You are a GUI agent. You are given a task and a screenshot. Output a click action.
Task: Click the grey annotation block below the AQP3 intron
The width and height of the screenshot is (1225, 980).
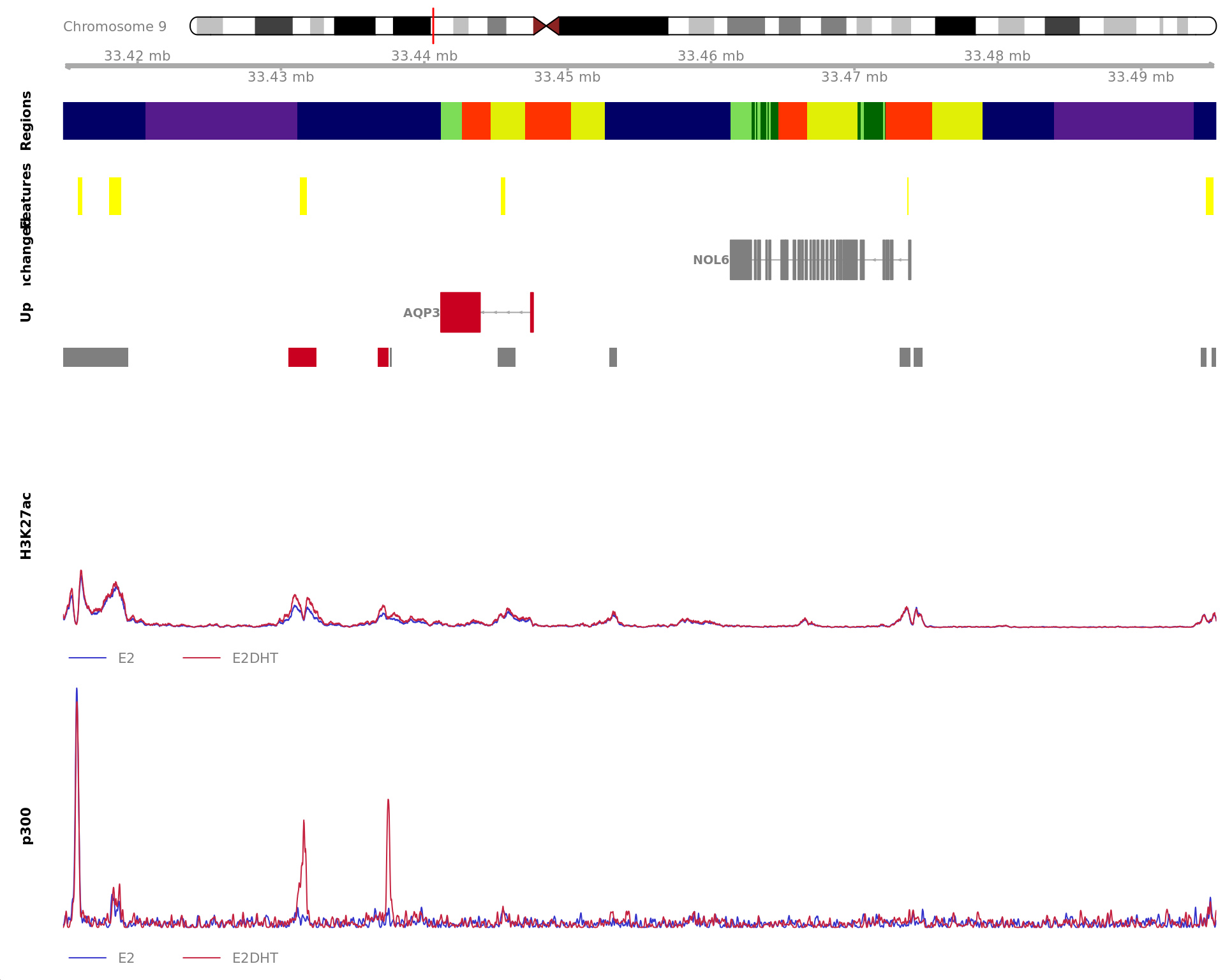(x=507, y=357)
